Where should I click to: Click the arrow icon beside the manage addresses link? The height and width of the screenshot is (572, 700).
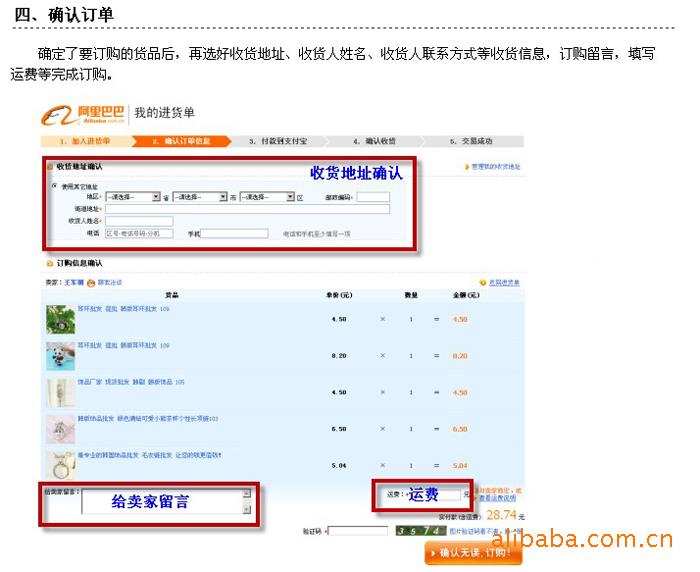point(466,166)
